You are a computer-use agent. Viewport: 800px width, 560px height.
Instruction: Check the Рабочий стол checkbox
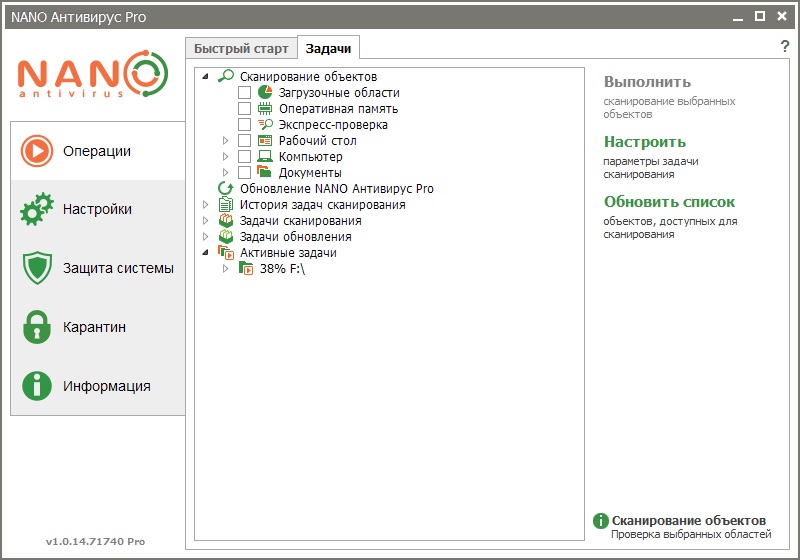point(244,140)
